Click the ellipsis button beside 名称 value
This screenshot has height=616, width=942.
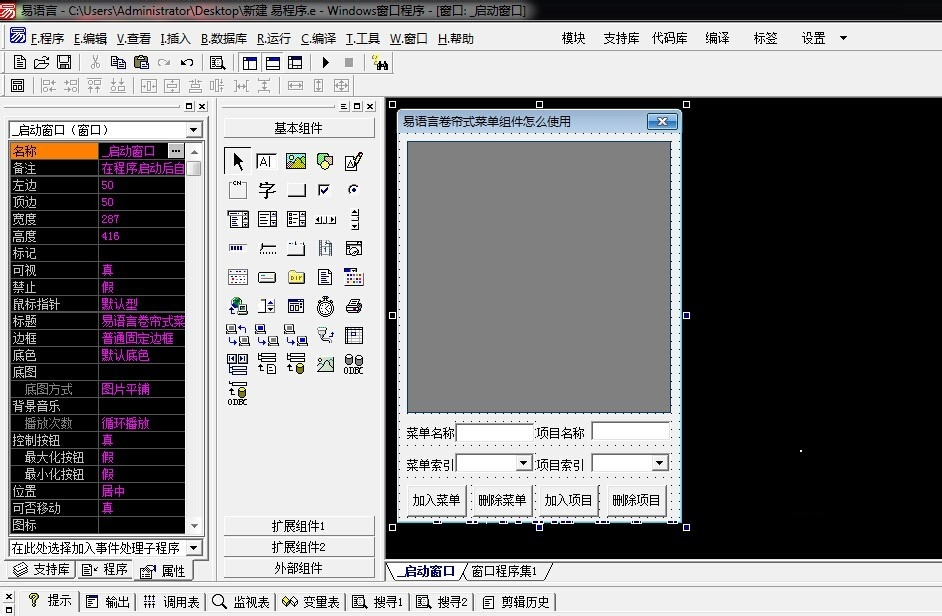175,150
